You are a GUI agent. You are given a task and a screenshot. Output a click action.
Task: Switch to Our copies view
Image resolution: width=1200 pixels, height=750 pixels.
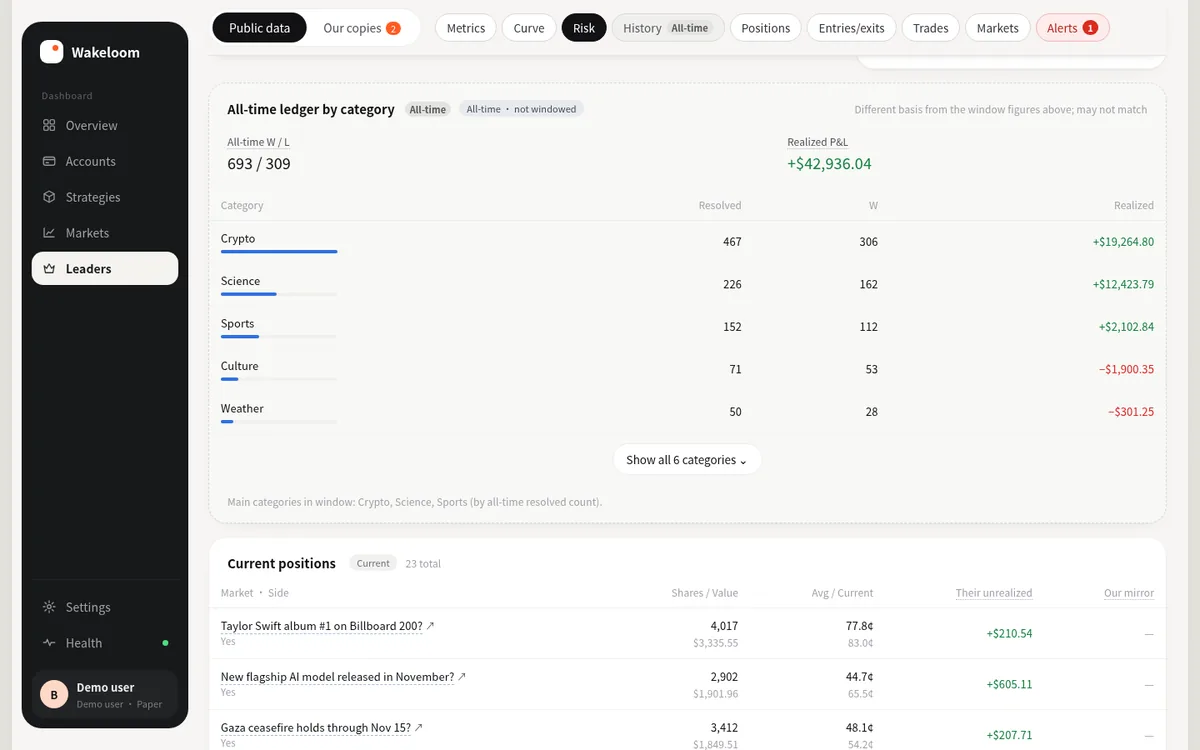point(362,28)
